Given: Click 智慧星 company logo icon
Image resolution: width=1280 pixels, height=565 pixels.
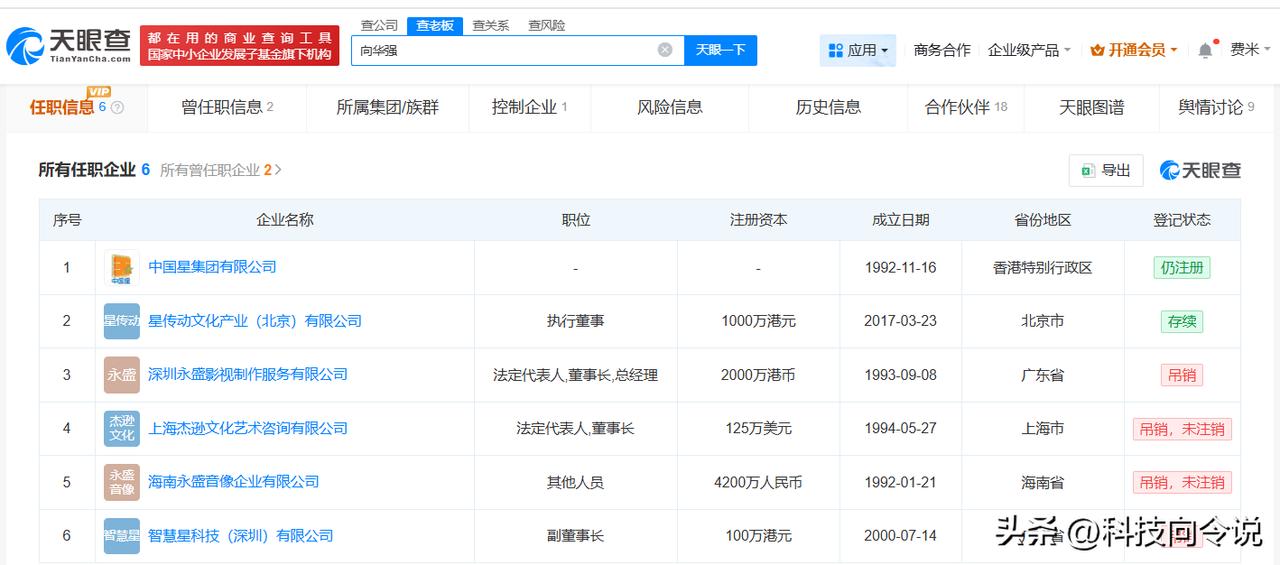Looking at the screenshot, I should click(x=122, y=536).
